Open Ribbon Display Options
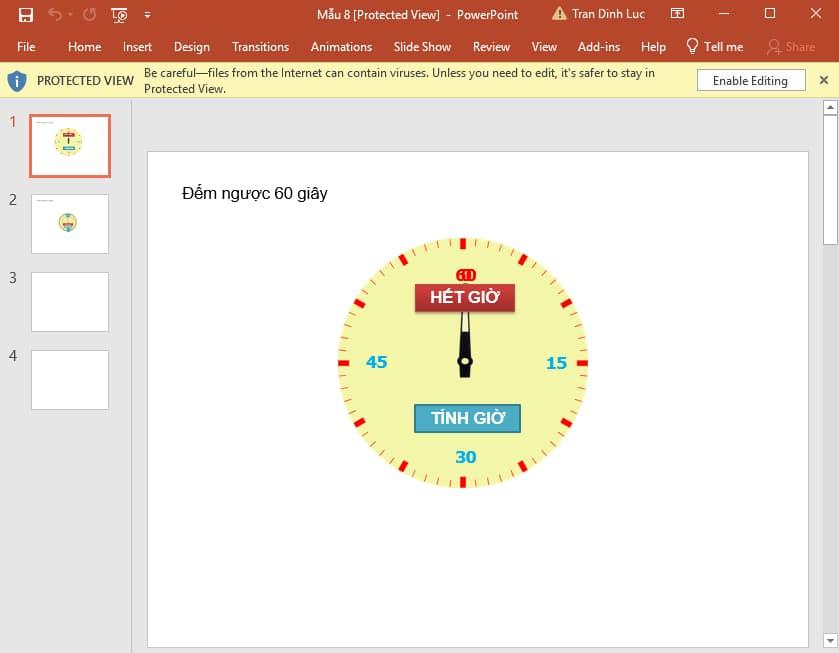The width and height of the screenshot is (839, 653). tap(678, 14)
